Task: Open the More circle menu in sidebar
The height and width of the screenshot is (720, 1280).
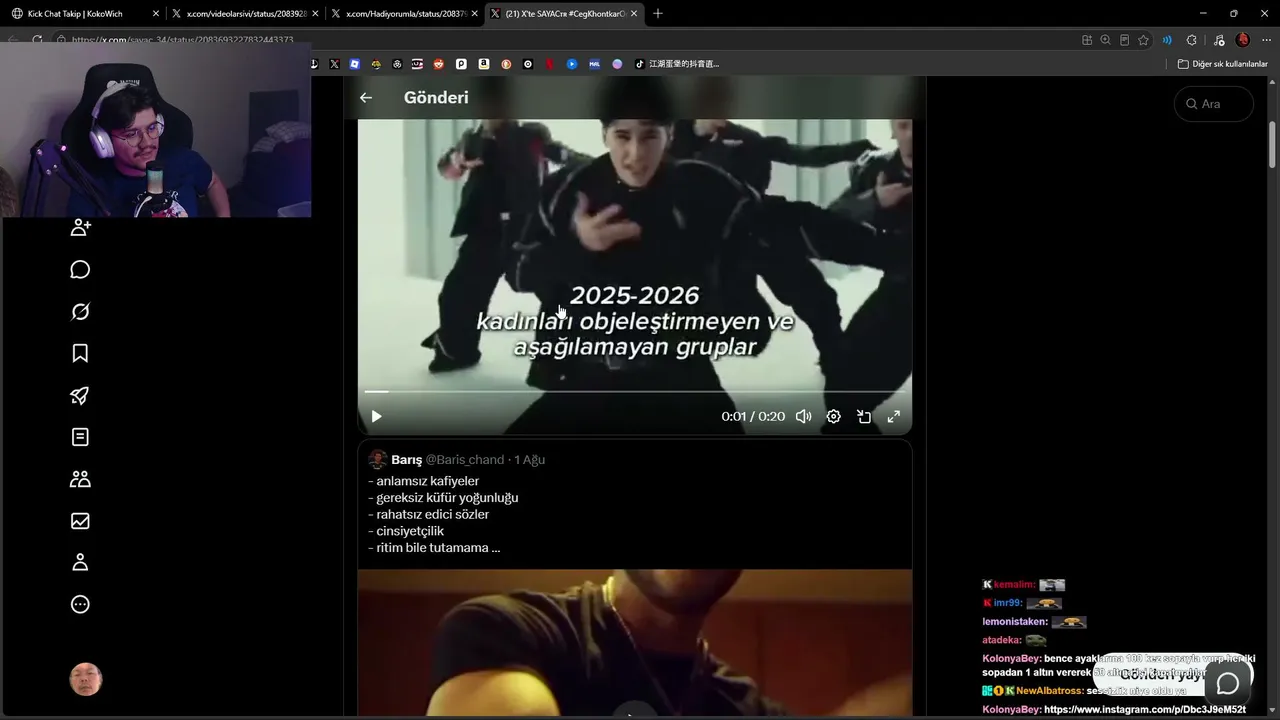Action: (x=81, y=604)
